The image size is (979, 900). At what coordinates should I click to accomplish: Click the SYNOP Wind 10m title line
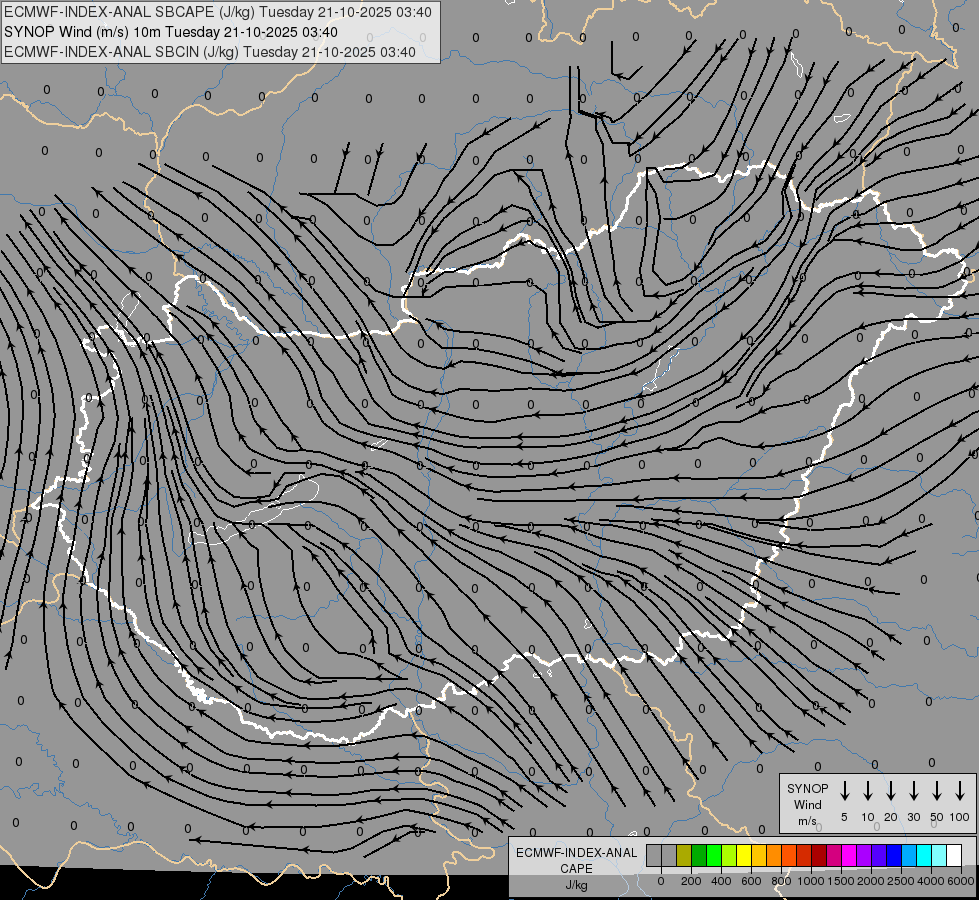click(x=170, y=32)
